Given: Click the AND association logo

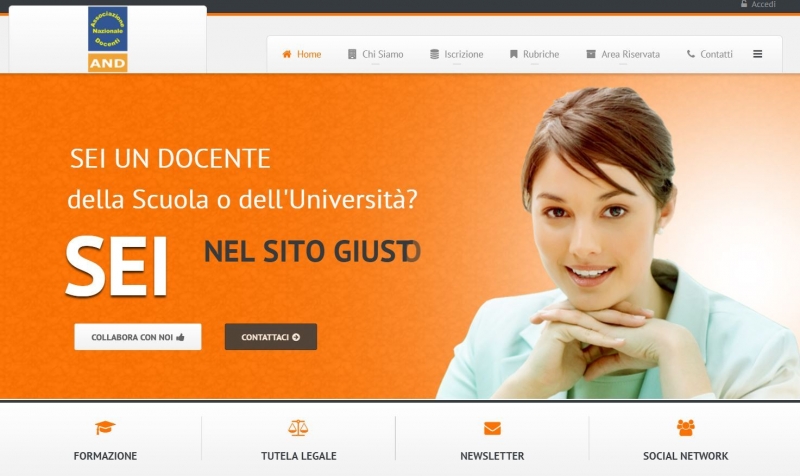Looking at the screenshot, I should click(x=108, y=39).
